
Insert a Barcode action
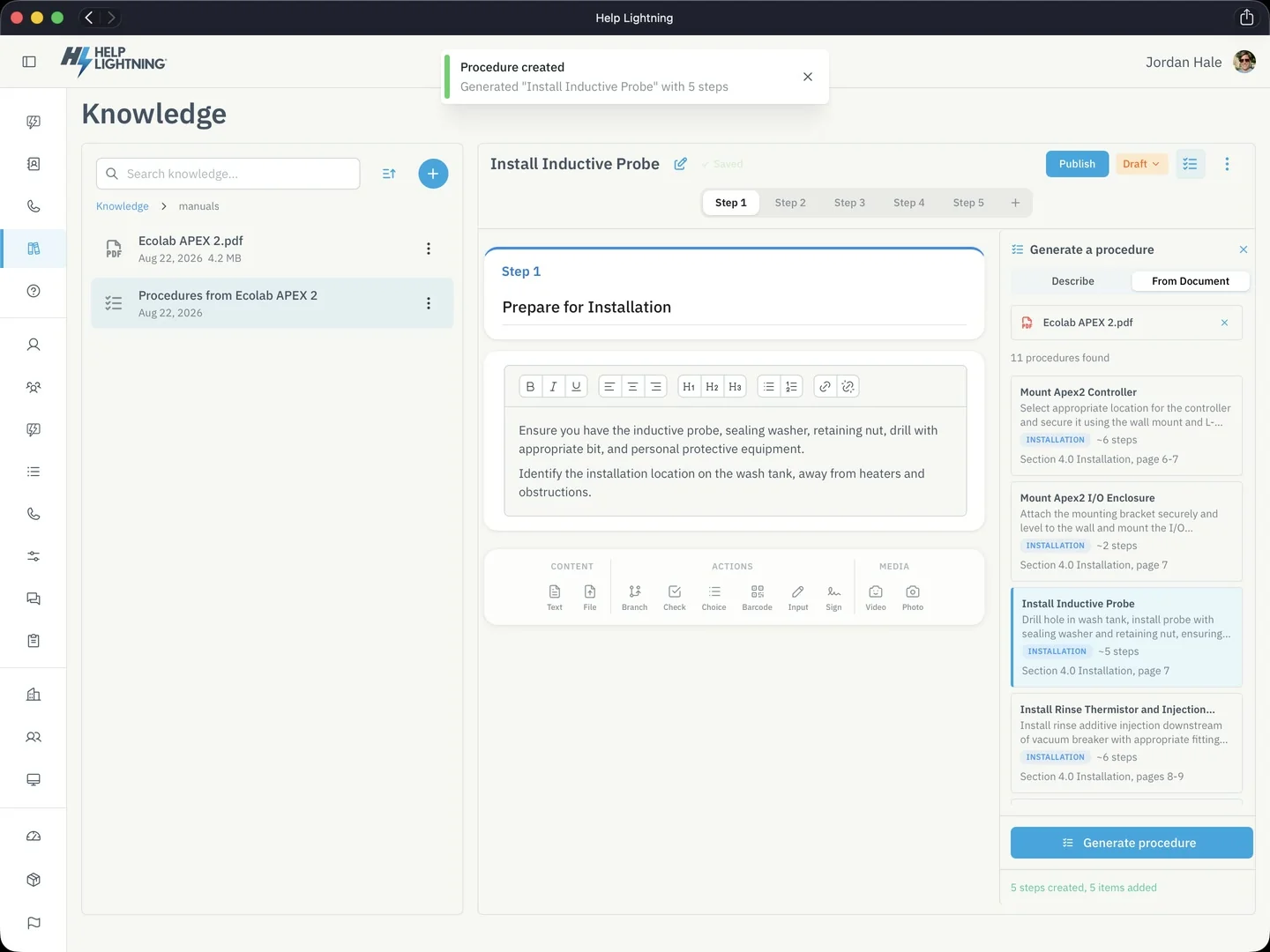coord(757,597)
